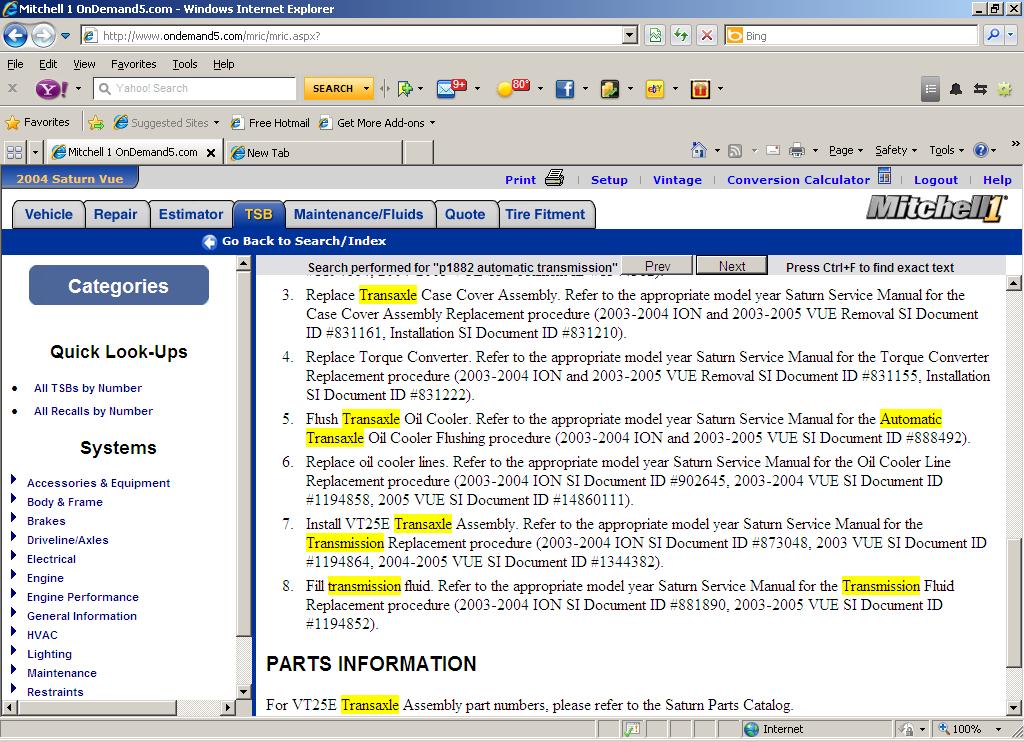Image resolution: width=1024 pixels, height=742 pixels.
Task: Open the Favorites menu in menu bar
Action: [133, 64]
